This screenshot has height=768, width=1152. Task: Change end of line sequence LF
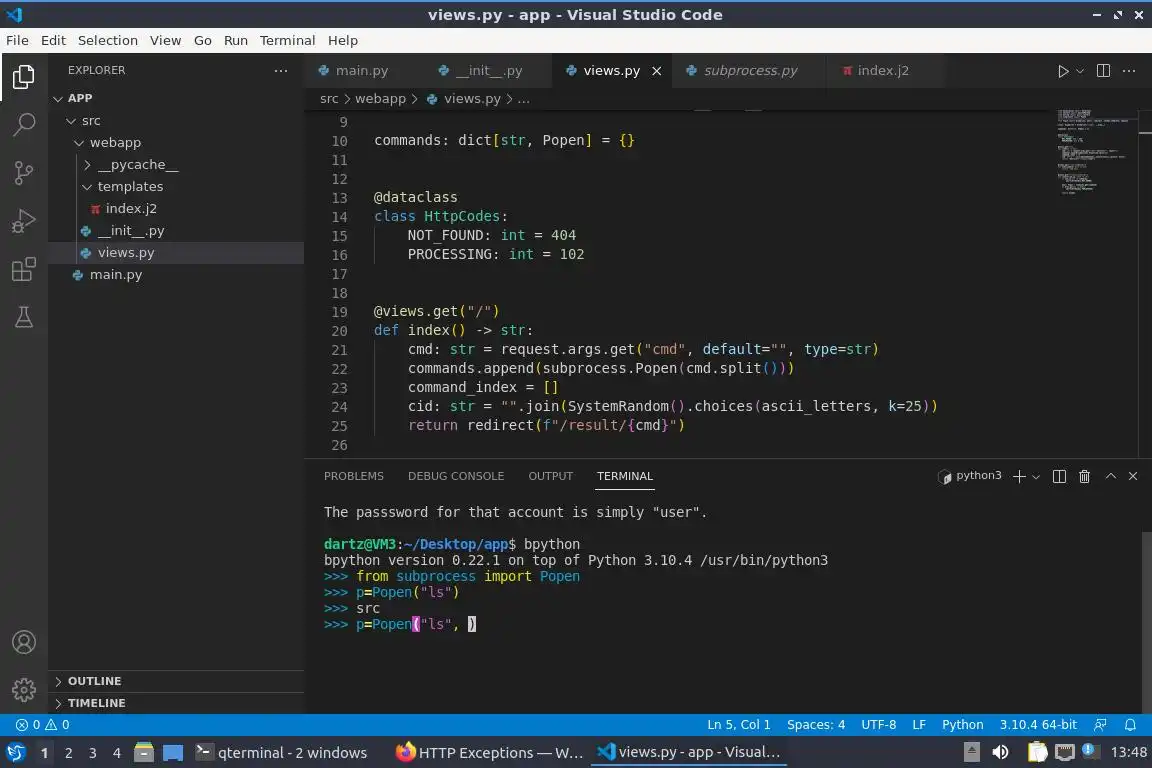(918, 725)
